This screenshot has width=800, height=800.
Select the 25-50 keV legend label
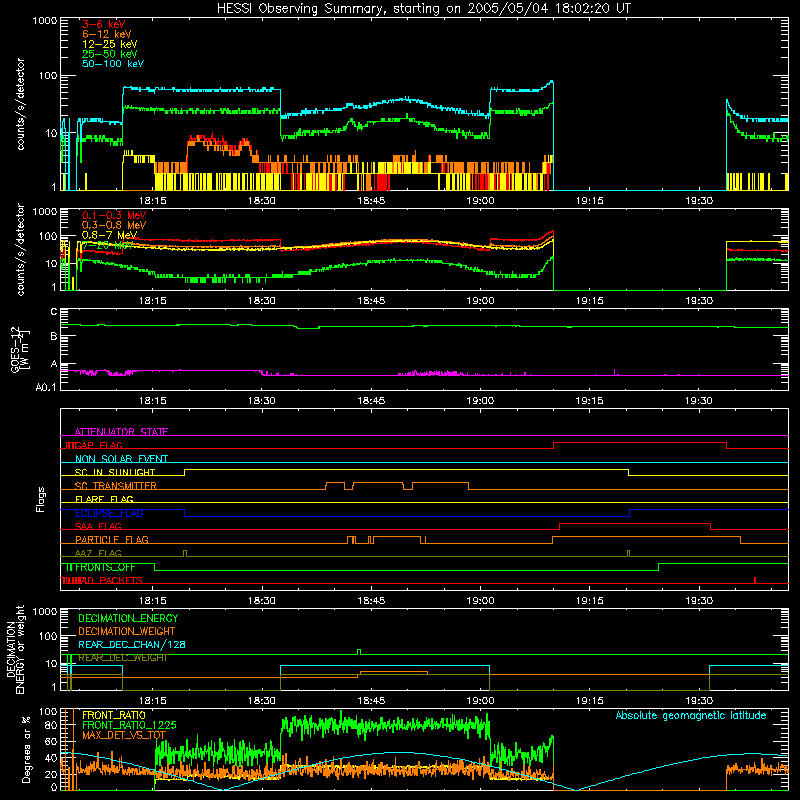(110, 54)
